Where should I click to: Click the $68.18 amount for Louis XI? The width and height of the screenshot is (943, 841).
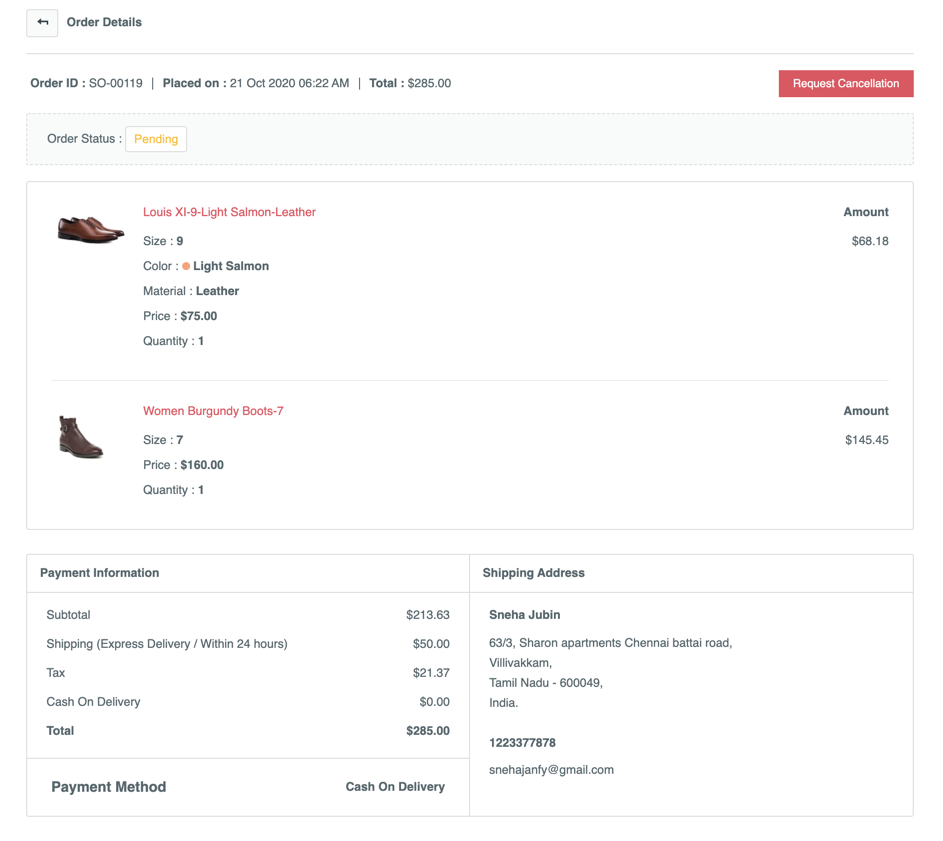coord(869,241)
